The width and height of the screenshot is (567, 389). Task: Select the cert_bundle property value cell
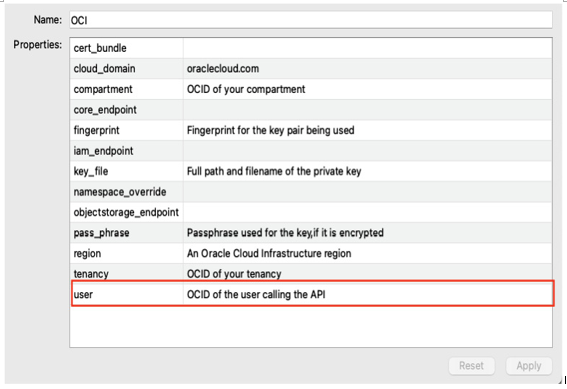tap(367, 48)
